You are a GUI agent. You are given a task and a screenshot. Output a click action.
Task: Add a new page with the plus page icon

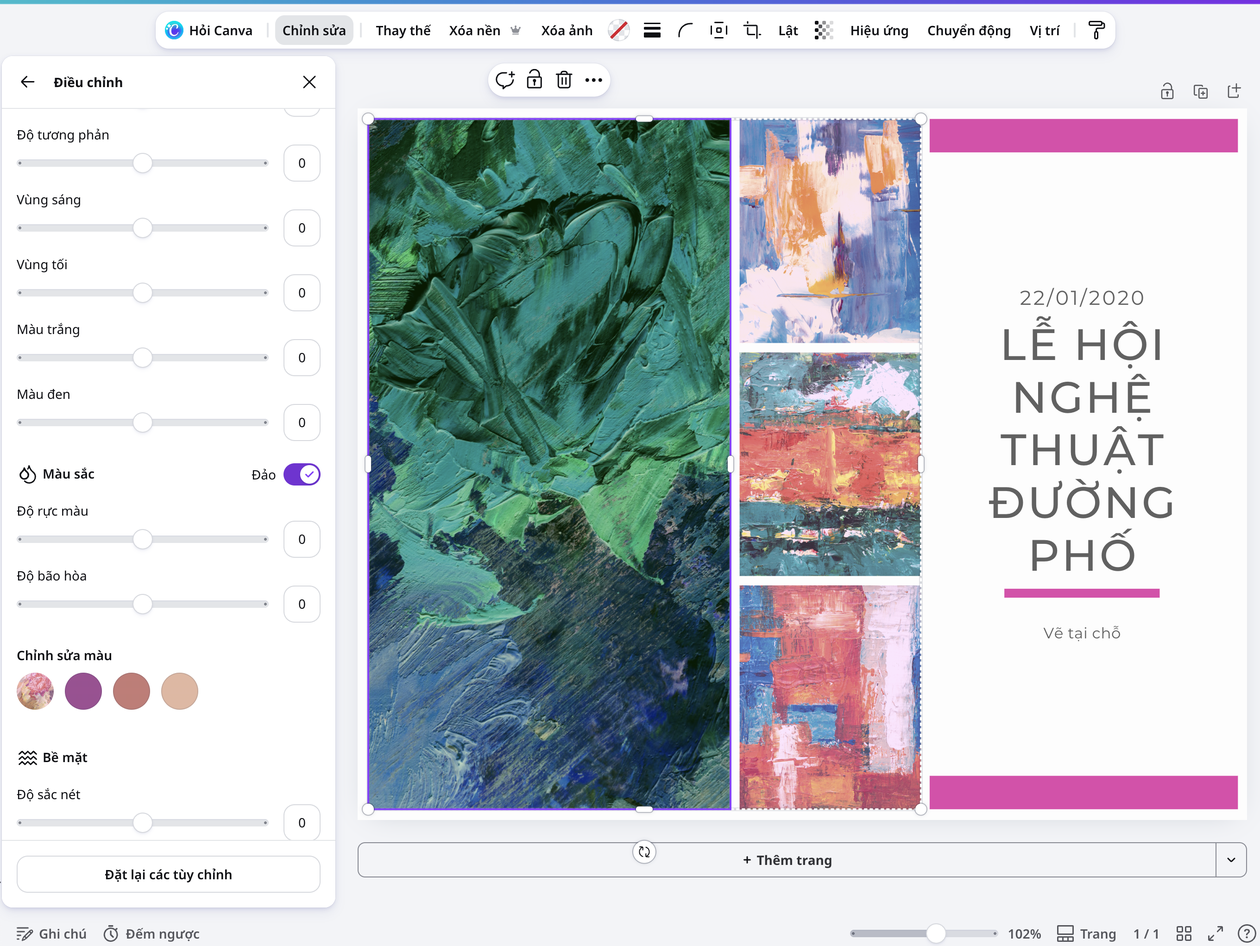click(1234, 92)
